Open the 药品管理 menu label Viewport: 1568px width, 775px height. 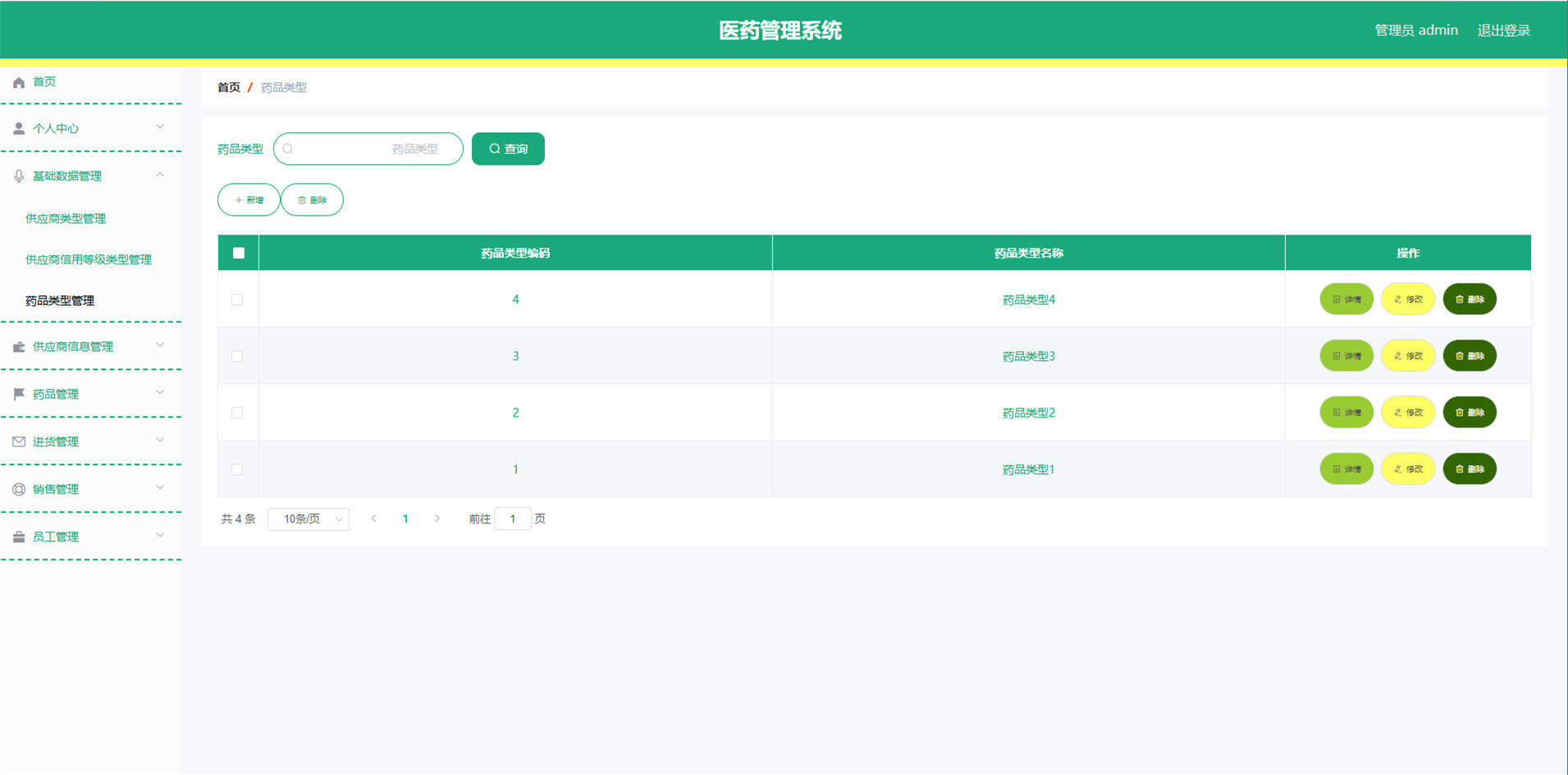point(56,394)
